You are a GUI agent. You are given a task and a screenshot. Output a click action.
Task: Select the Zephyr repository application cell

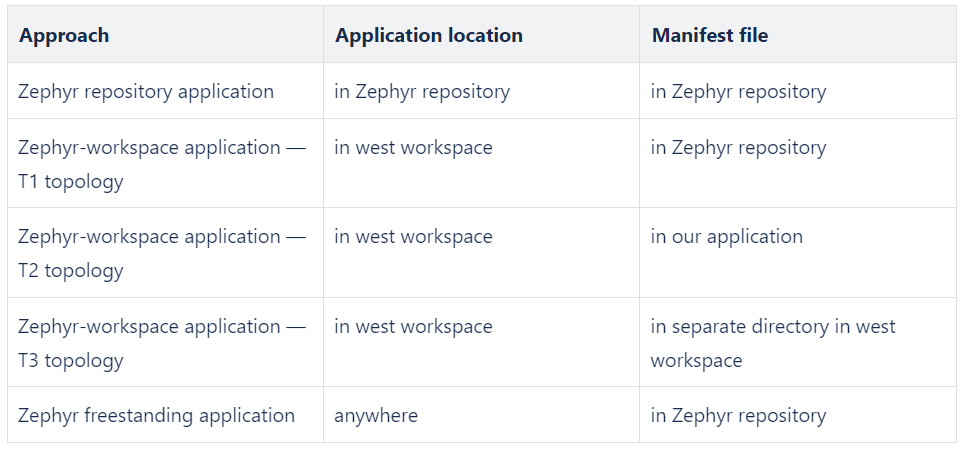tap(165, 91)
